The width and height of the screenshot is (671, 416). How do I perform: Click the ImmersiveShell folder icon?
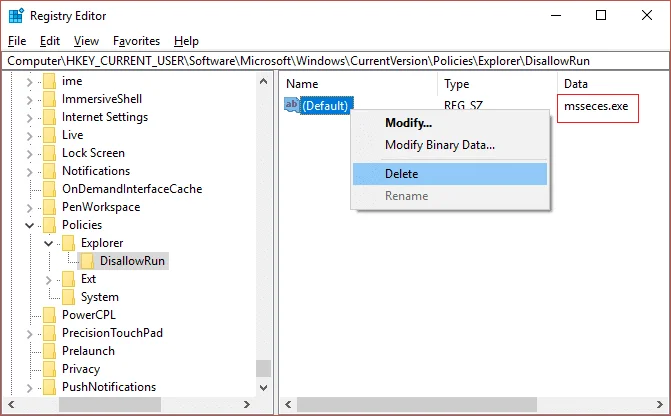point(49,99)
